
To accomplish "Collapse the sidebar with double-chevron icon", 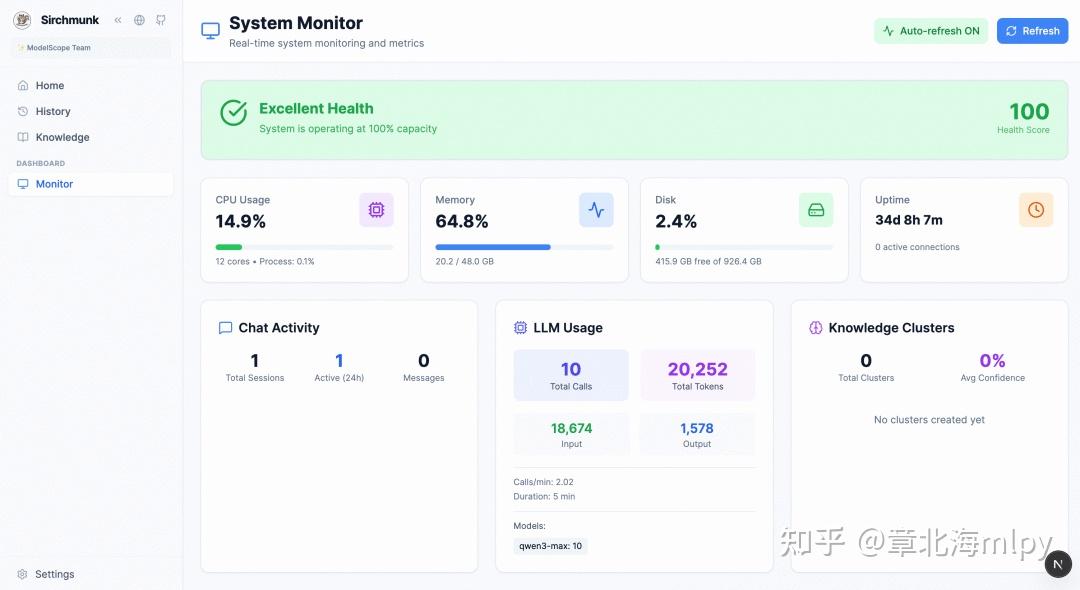I will [x=118, y=20].
